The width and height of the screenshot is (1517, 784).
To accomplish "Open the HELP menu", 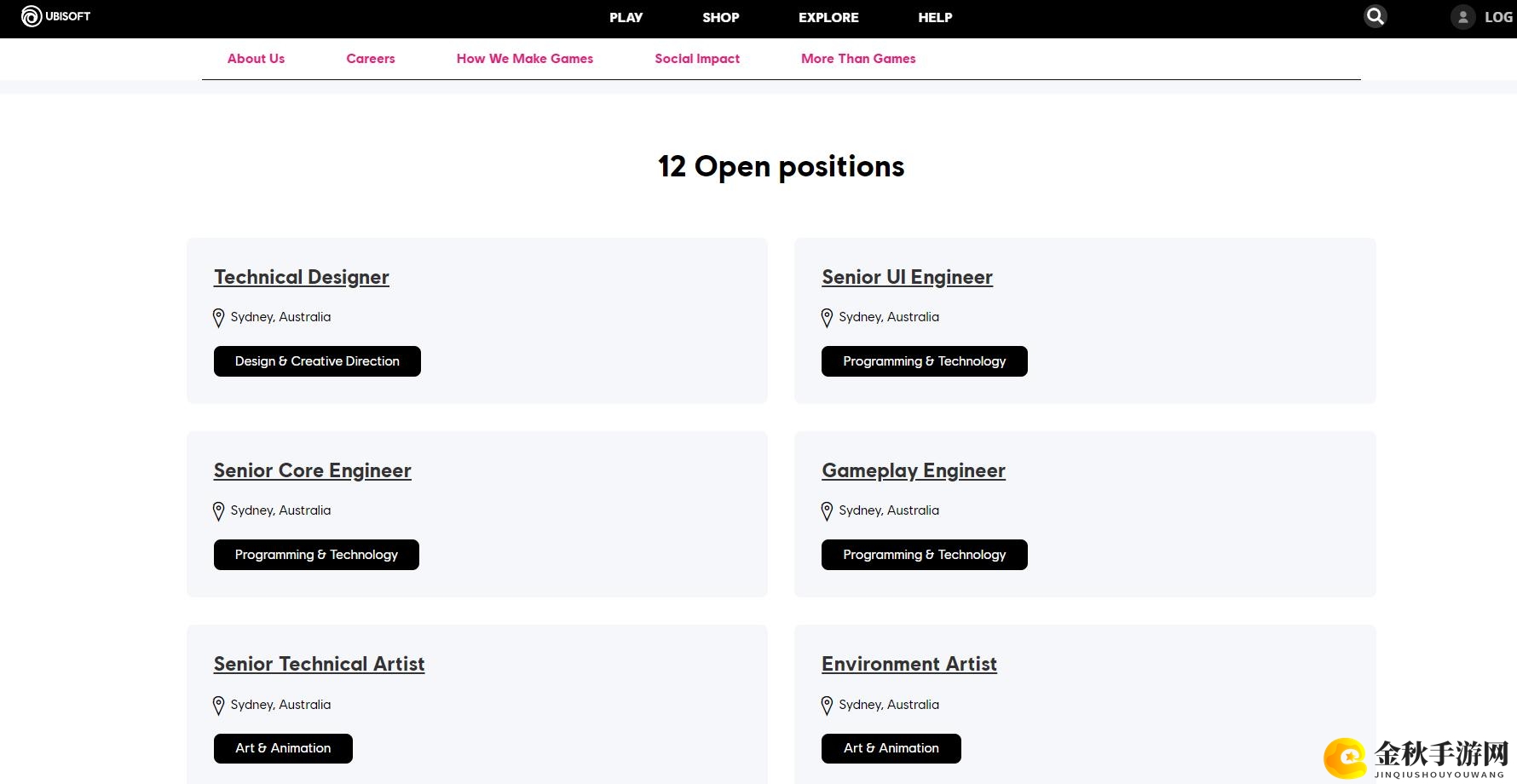I will [935, 17].
